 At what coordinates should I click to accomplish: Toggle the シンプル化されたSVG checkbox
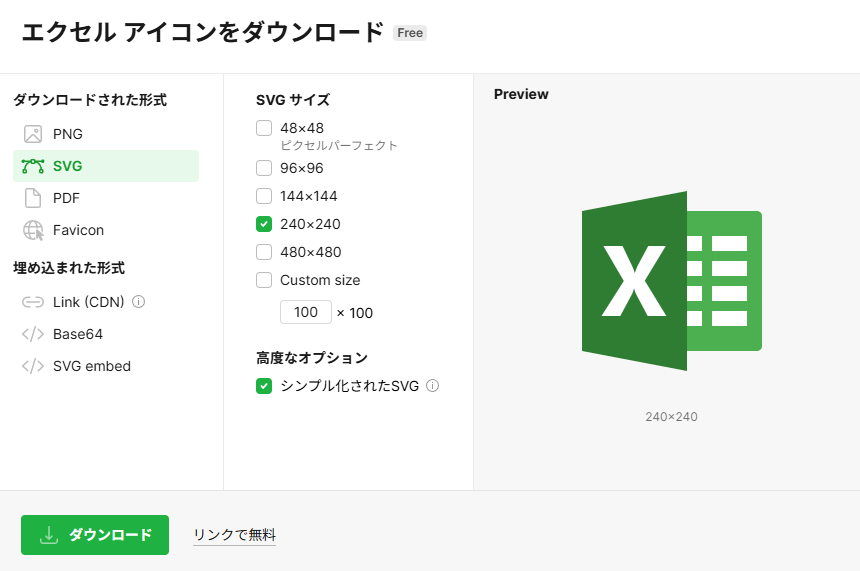click(264, 386)
